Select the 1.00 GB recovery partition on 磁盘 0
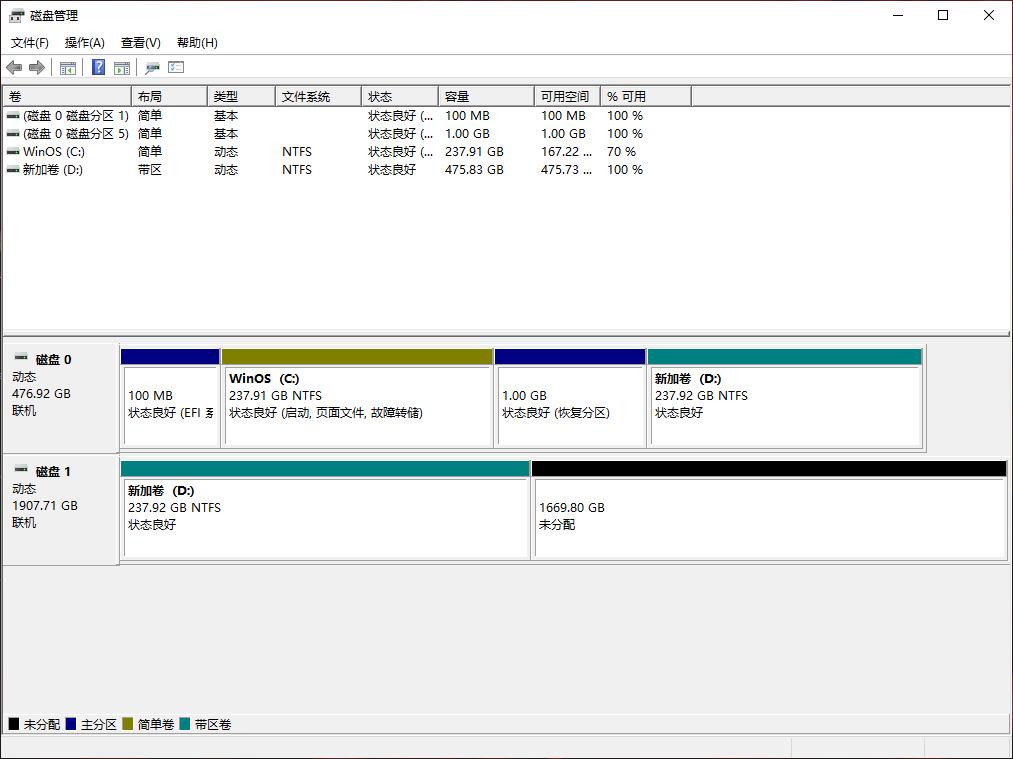 (x=570, y=398)
